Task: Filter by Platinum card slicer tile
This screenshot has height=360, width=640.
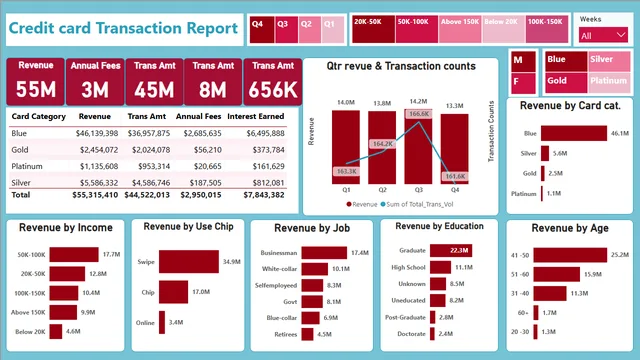Action: point(609,82)
